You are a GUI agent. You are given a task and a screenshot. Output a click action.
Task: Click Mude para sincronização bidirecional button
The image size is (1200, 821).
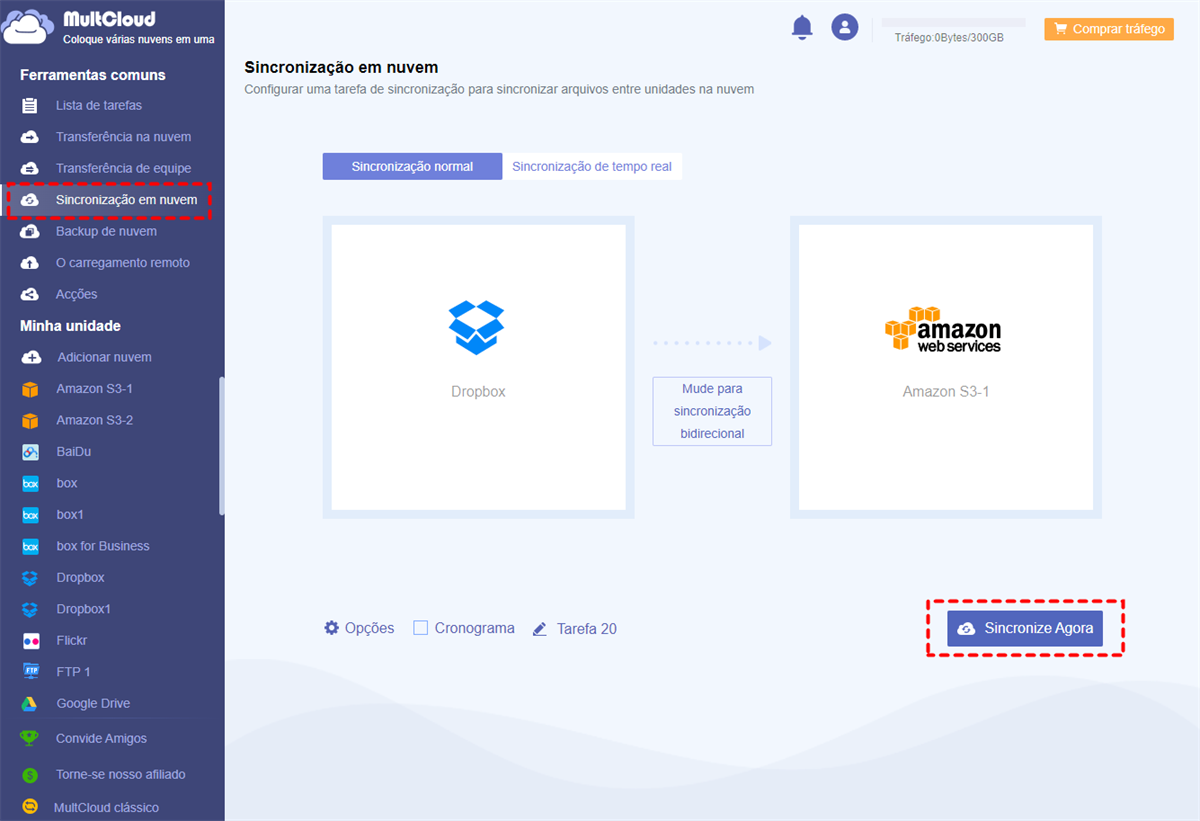point(712,411)
